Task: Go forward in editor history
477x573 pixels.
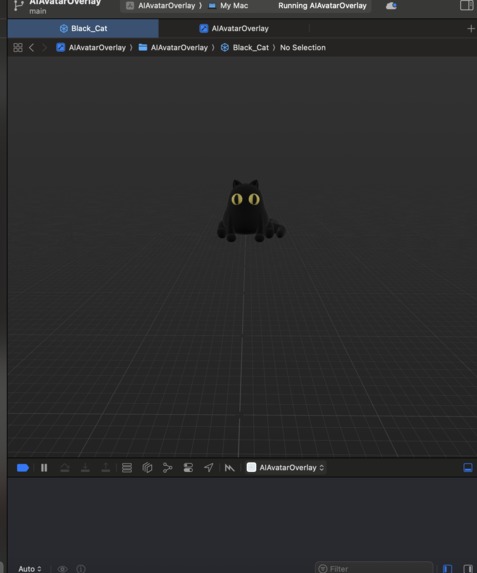Action: (x=44, y=48)
